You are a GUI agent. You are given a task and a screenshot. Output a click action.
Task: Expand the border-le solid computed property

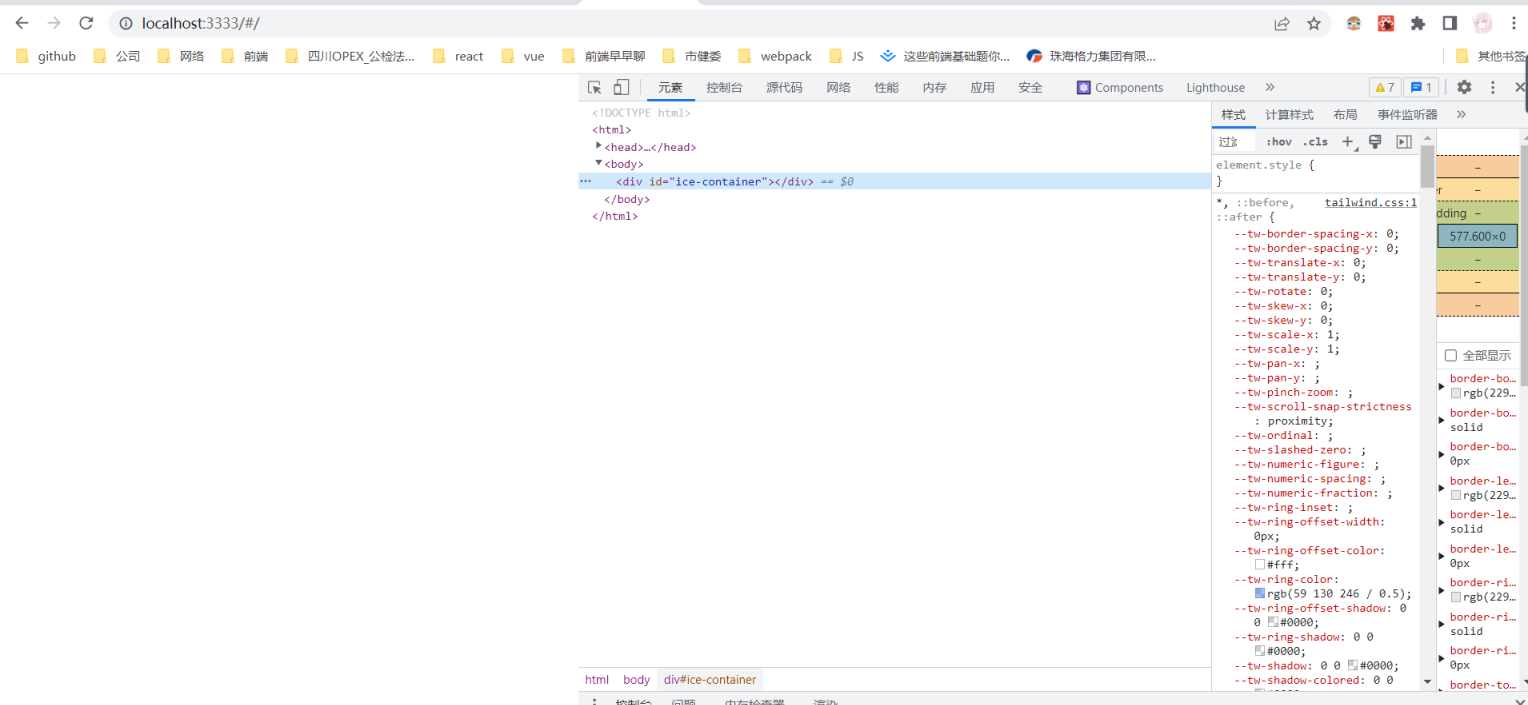click(1441, 521)
